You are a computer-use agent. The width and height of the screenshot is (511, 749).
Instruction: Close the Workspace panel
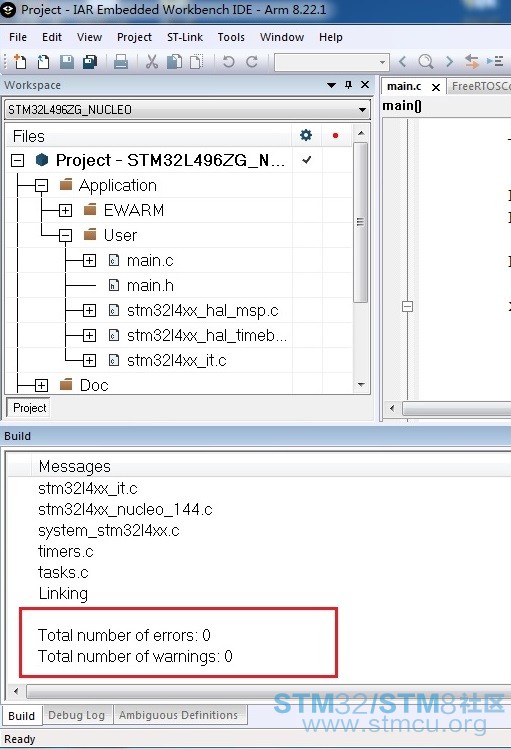coord(365,85)
